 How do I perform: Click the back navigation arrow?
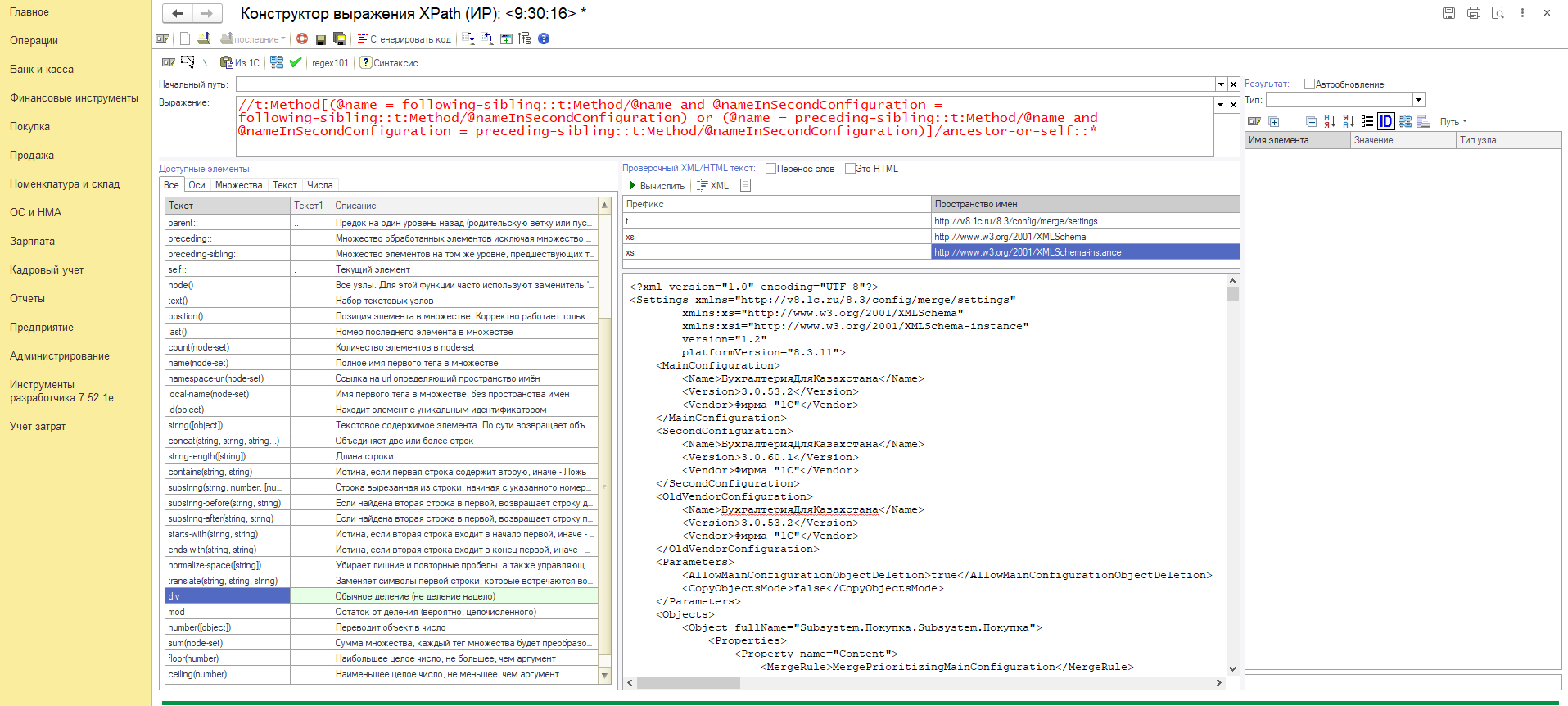click(x=178, y=13)
